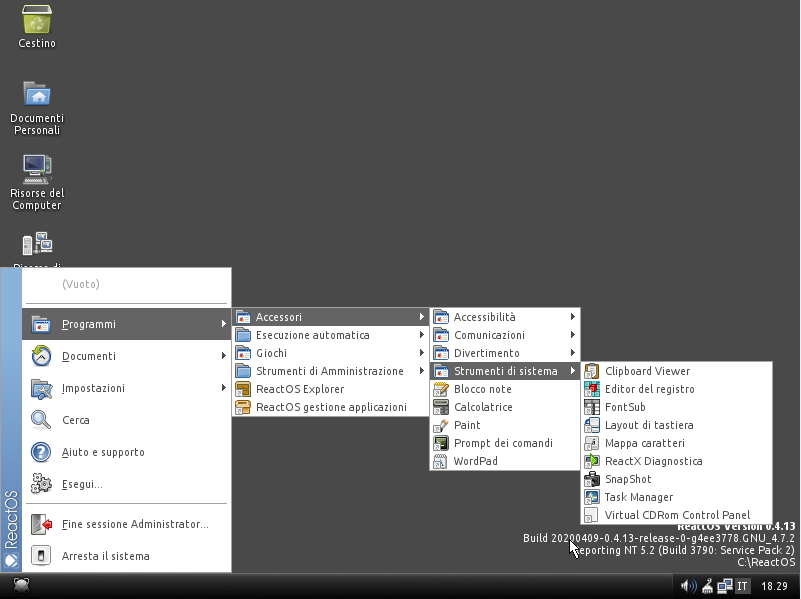Choose Fine sessione Administrator
This screenshot has width=801, height=599.
click(x=134, y=524)
